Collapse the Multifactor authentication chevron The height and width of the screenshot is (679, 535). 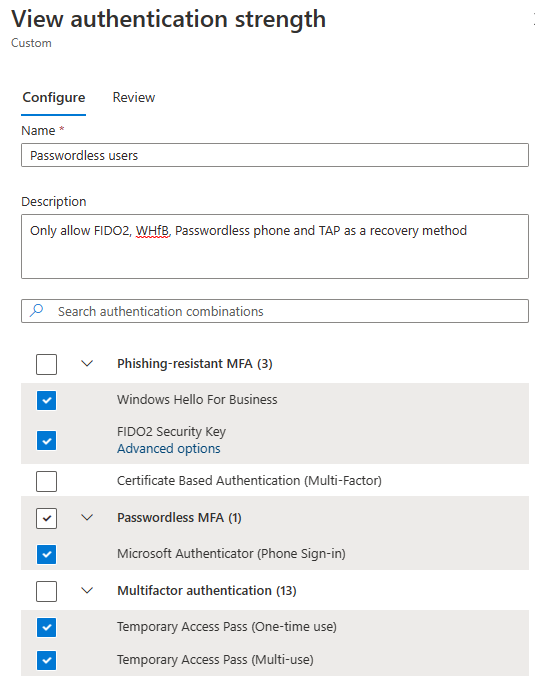click(x=87, y=591)
